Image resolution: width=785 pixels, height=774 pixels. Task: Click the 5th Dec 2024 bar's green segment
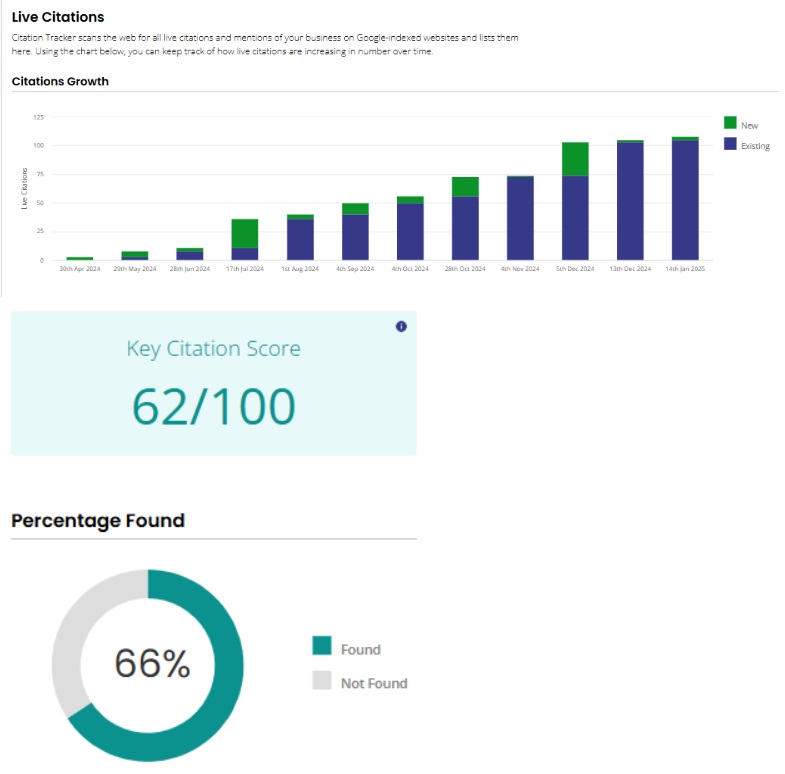tap(575, 159)
